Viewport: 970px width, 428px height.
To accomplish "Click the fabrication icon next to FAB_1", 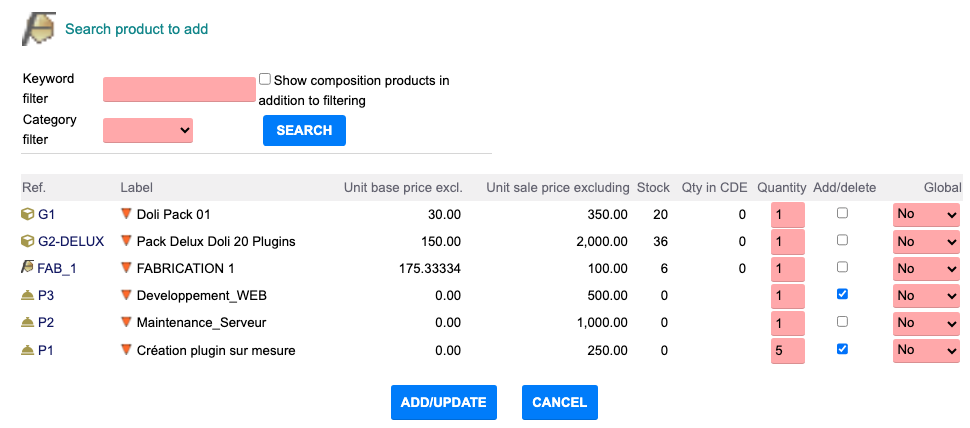I will pos(27,268).
